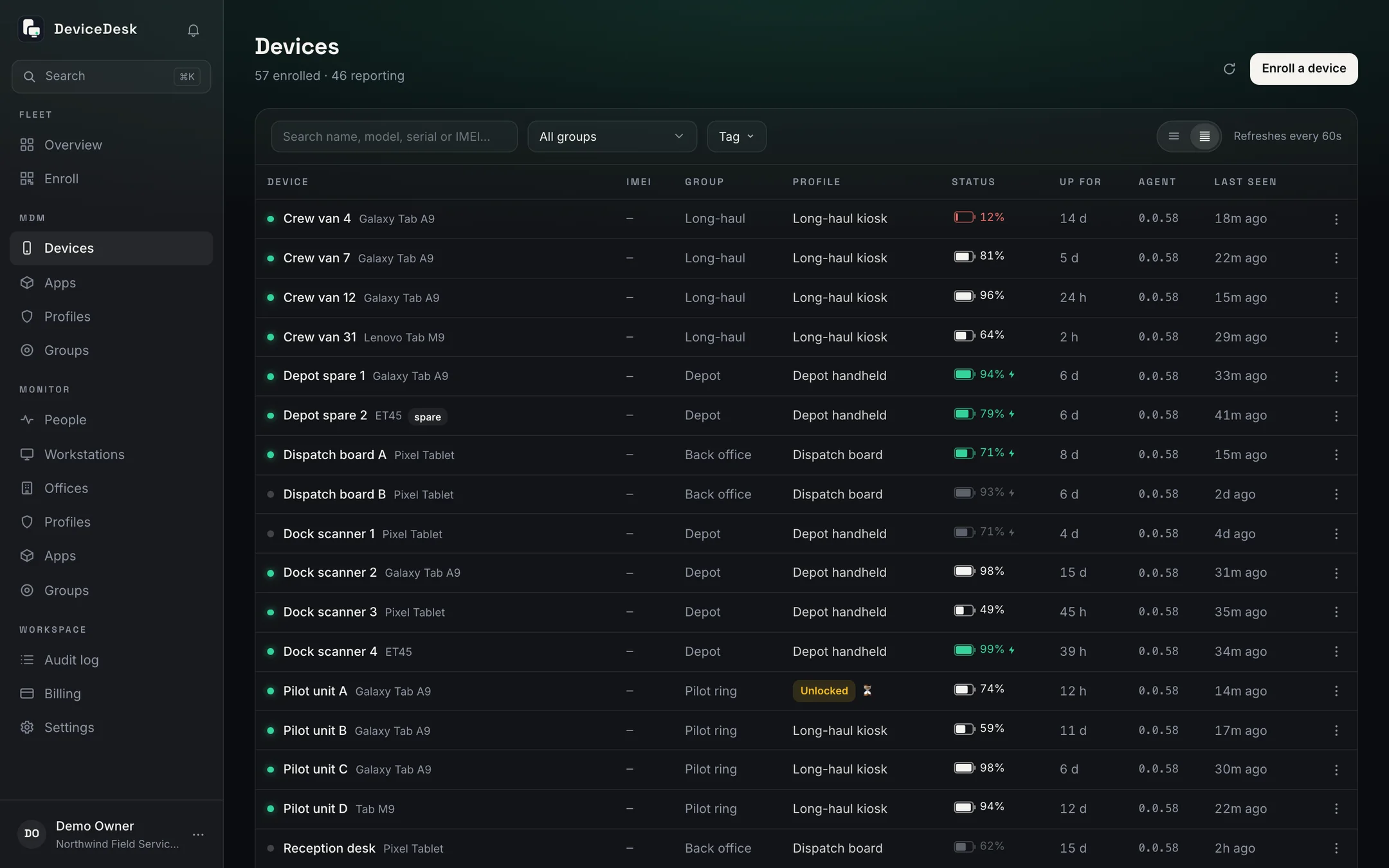Open row actions for Reception desk
The height and width of the screenshot is (868, 1389).
[x=1336, y=849]
